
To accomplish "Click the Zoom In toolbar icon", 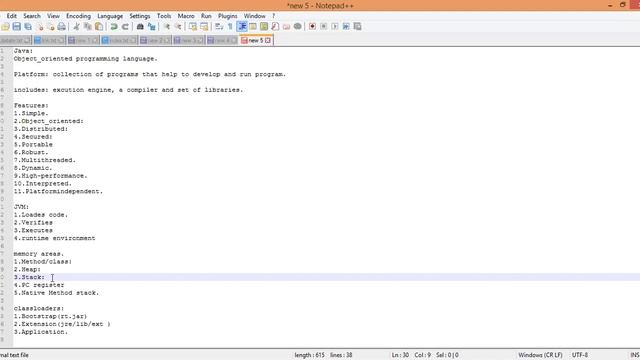I will click(x=167, y=27).
